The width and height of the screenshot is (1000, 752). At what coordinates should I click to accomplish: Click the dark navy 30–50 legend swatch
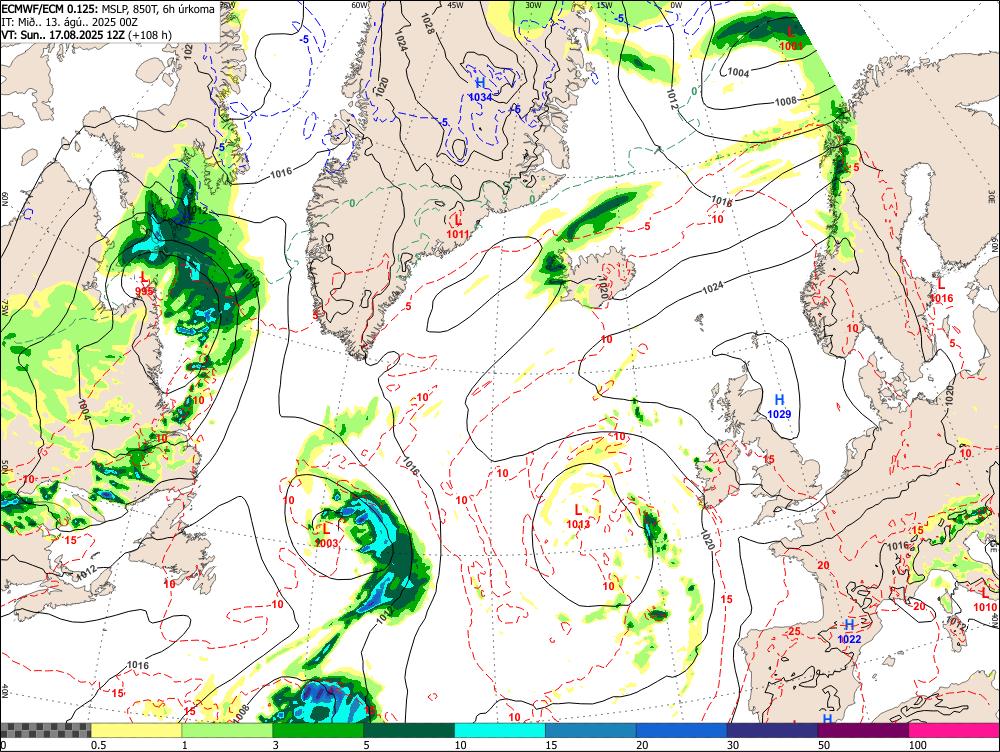click(772, 730)
